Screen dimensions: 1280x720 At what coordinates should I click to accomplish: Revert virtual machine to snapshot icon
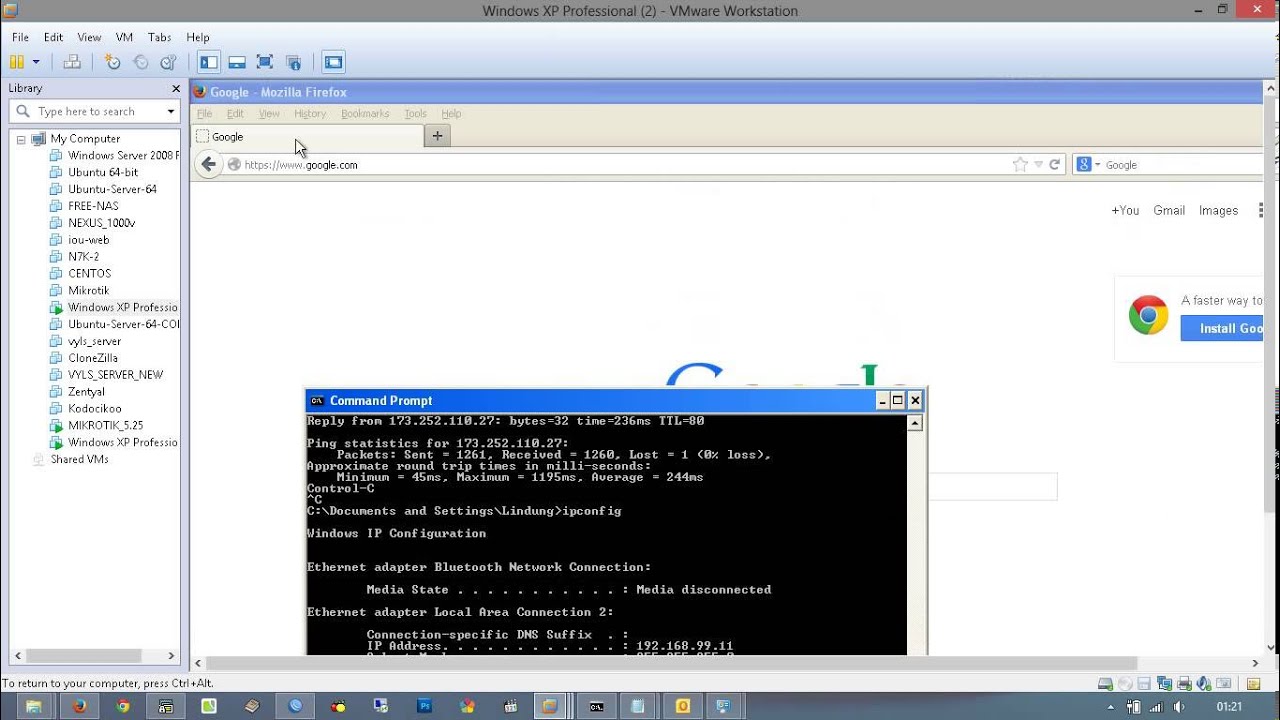(x=141, y=62)
